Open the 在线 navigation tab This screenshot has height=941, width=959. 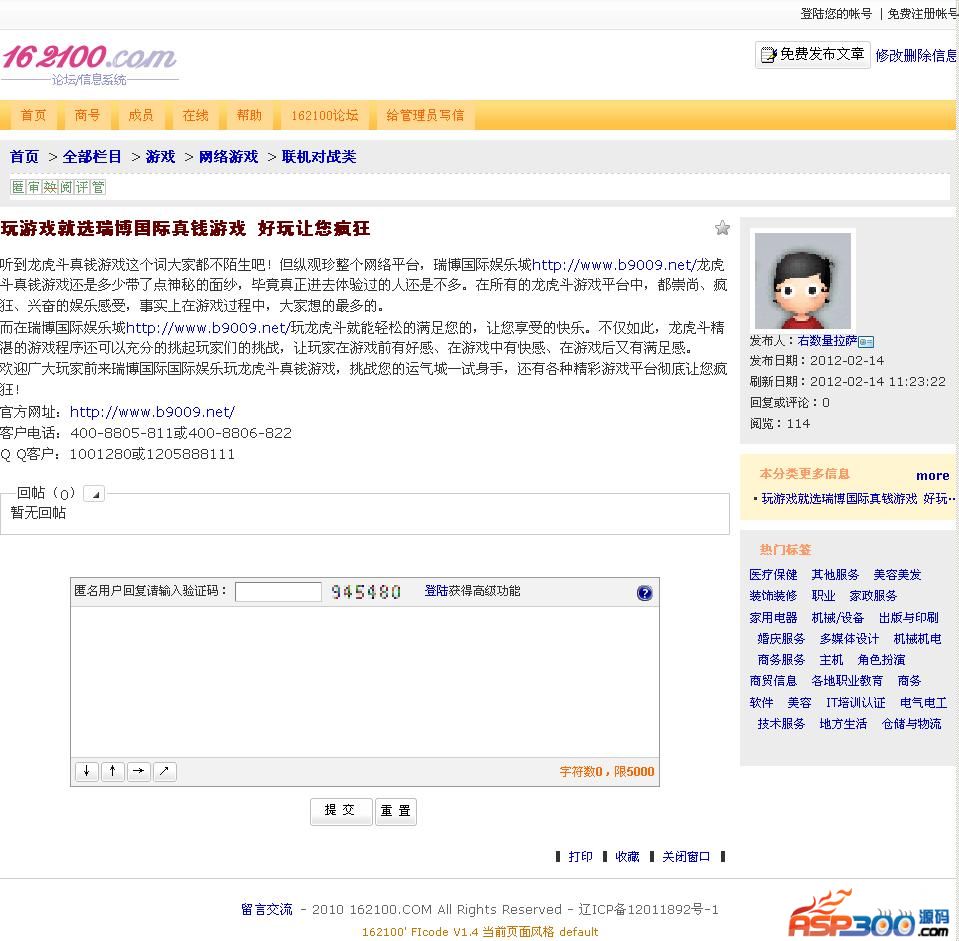[x=195, y=116]
